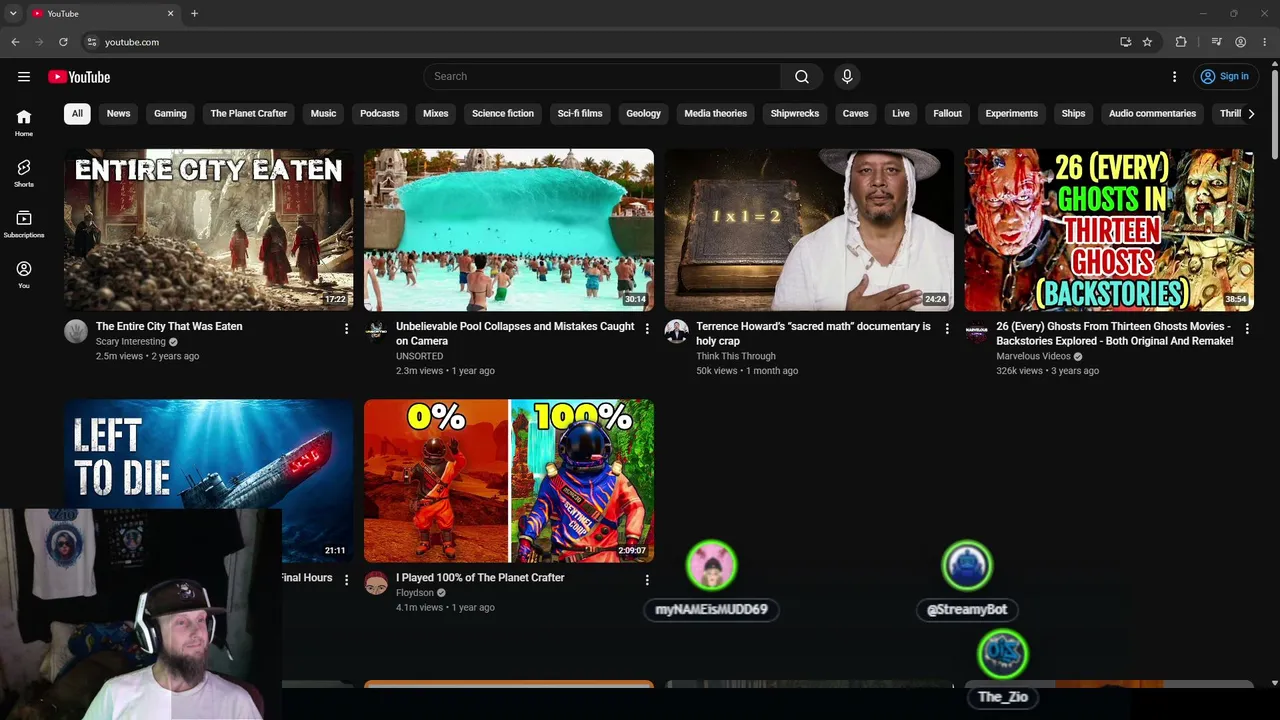Image resolution: width=1280 pixels, height=720 pixels.
Task: Close the YouTube browser tab
Action: 170,14
